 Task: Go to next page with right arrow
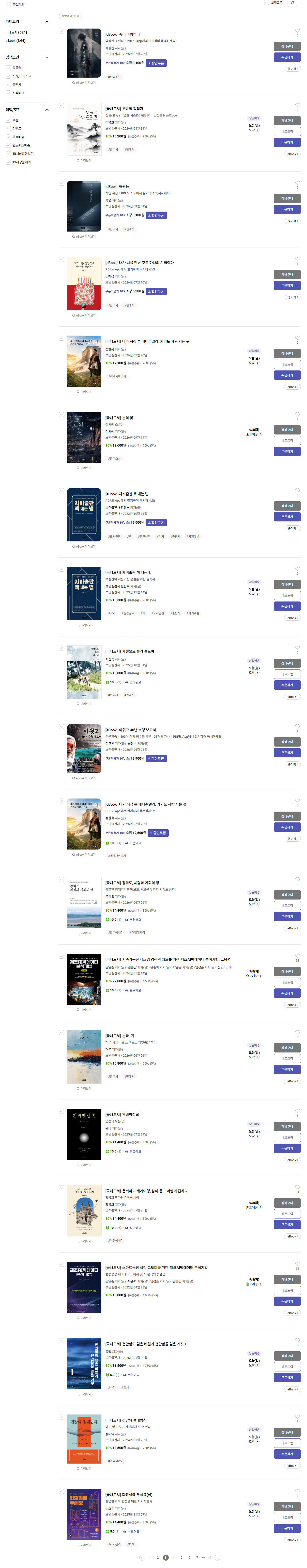[217, 1557]
